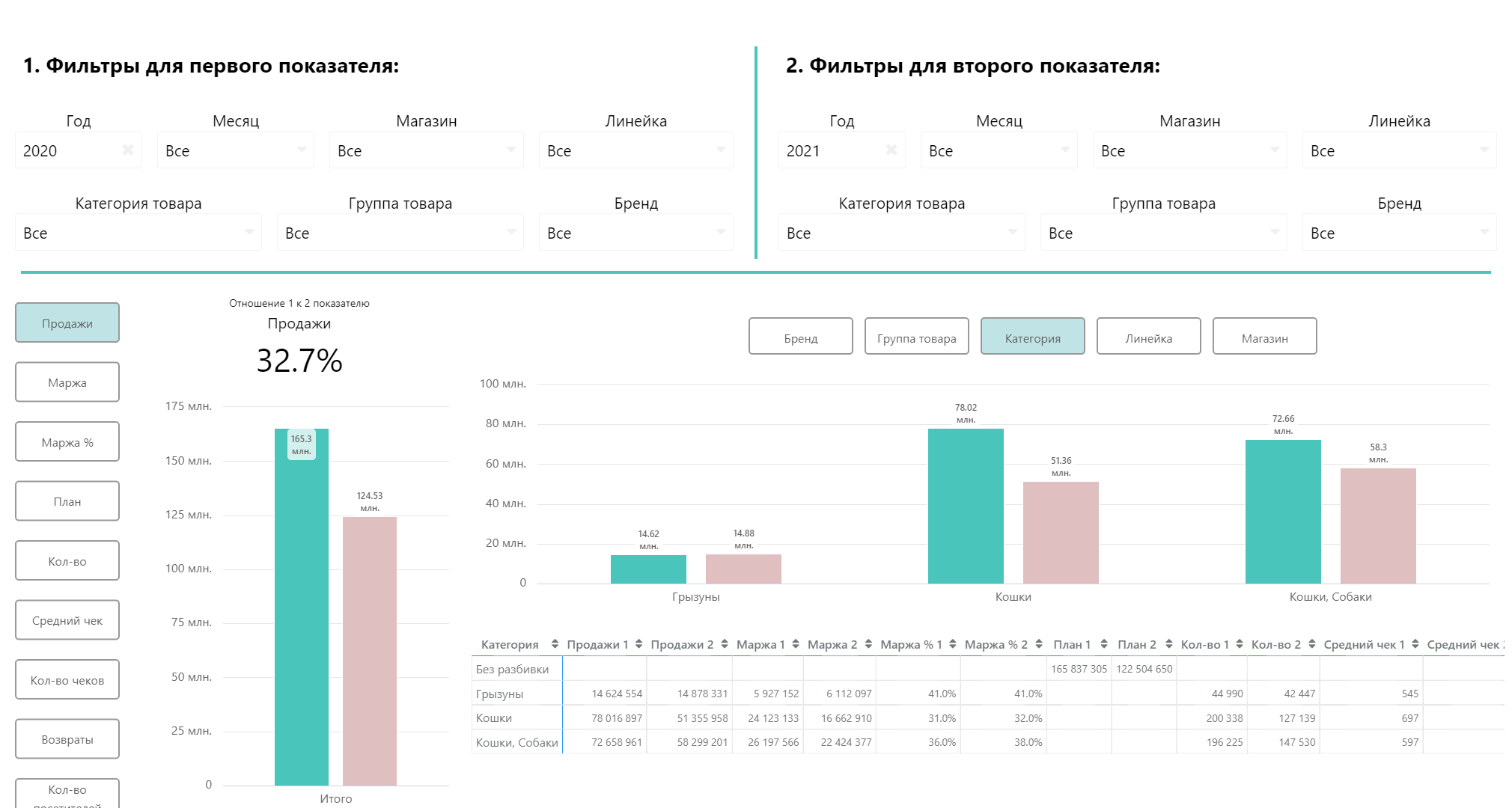Open first Категория товара dropdown
Viewport: 1512px width, 808px height.
(138, 233)
